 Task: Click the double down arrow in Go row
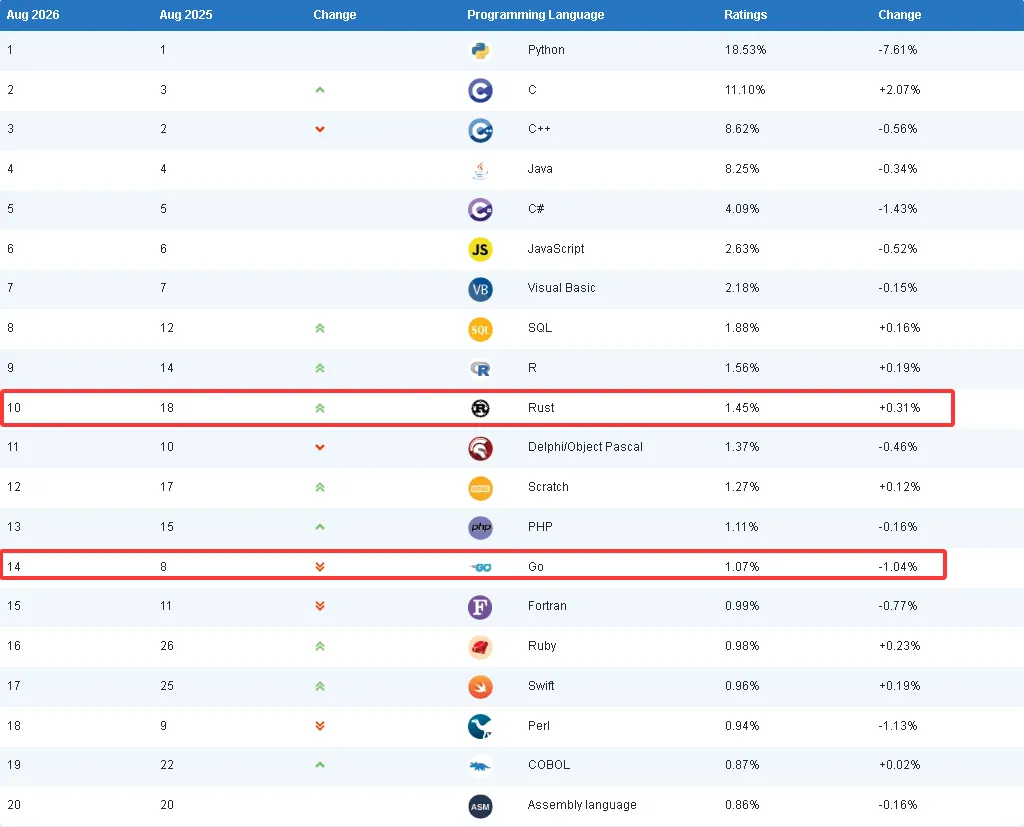320,567
